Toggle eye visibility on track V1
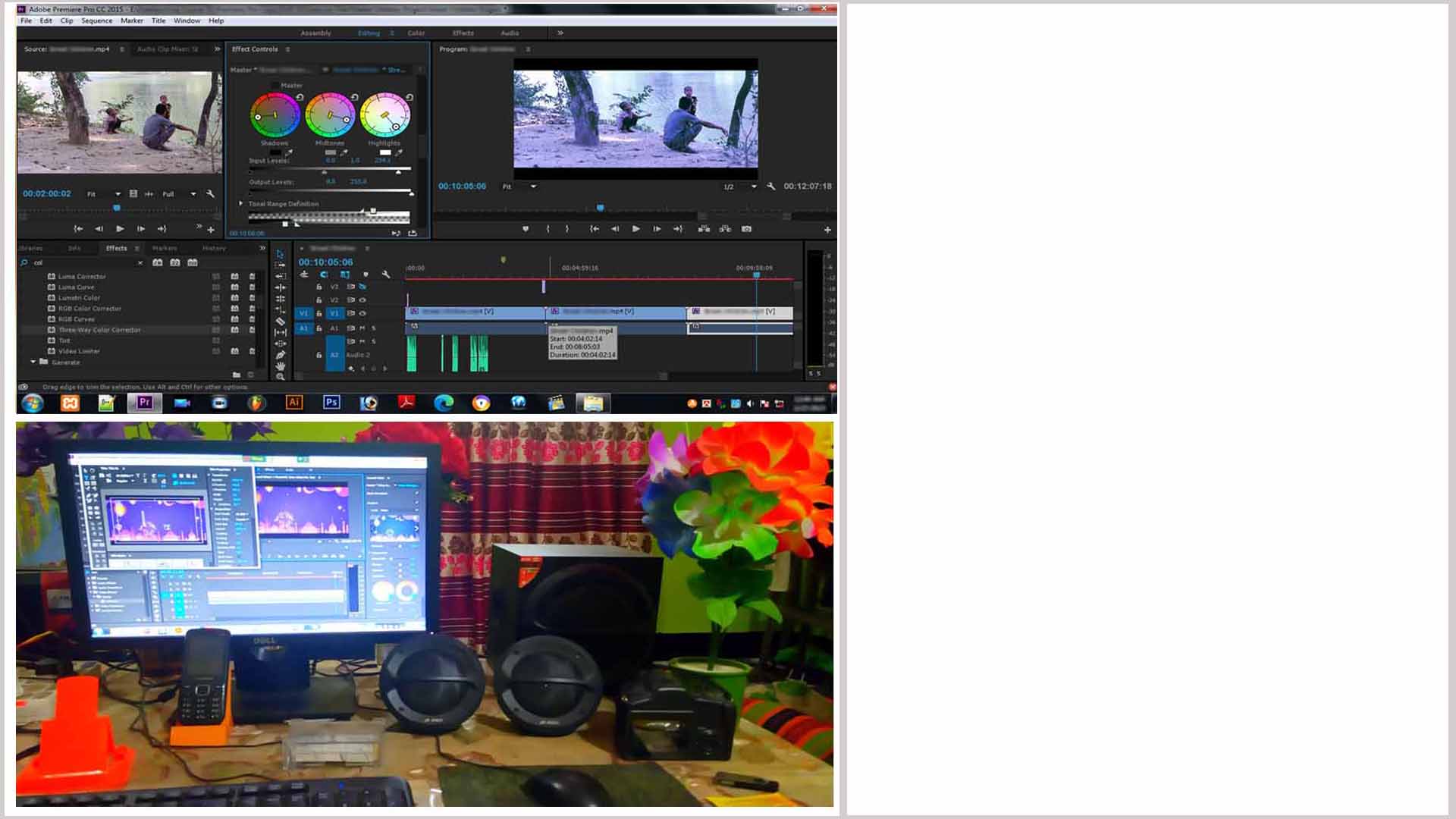1456x819 pixels. pyautogui.click(x=362, y=313)
